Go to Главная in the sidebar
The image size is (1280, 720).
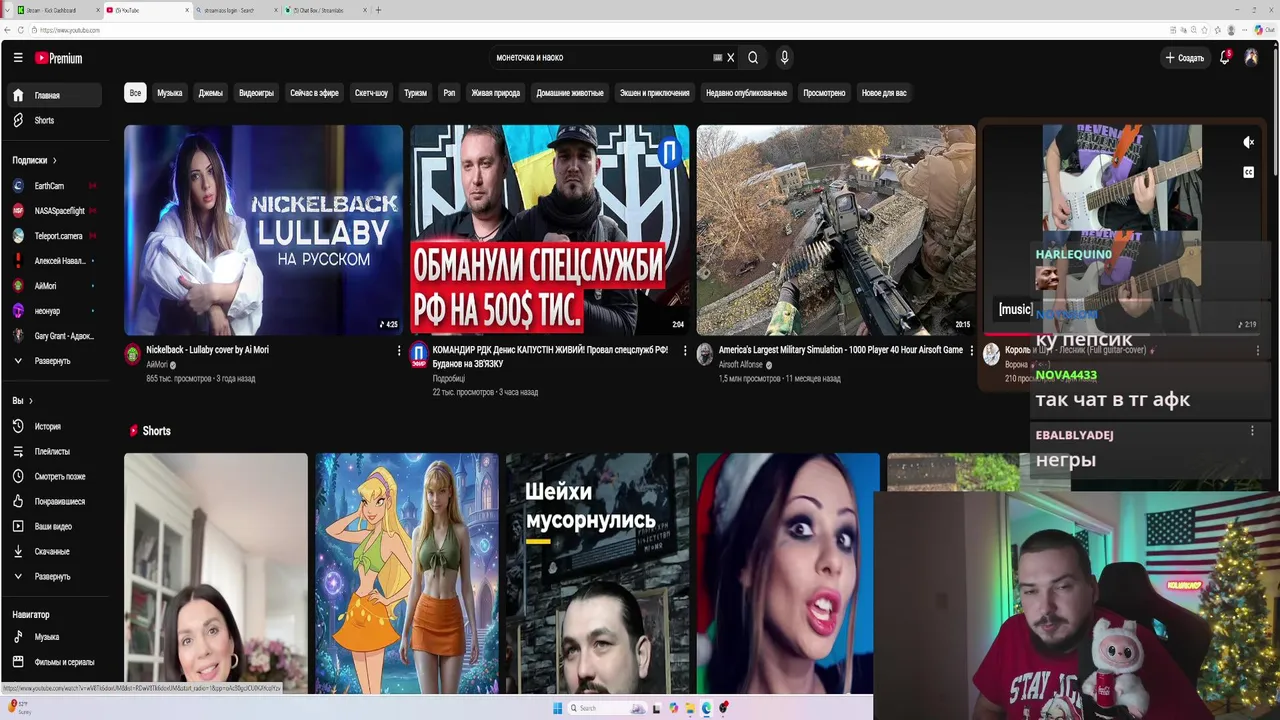pos(56,95)
